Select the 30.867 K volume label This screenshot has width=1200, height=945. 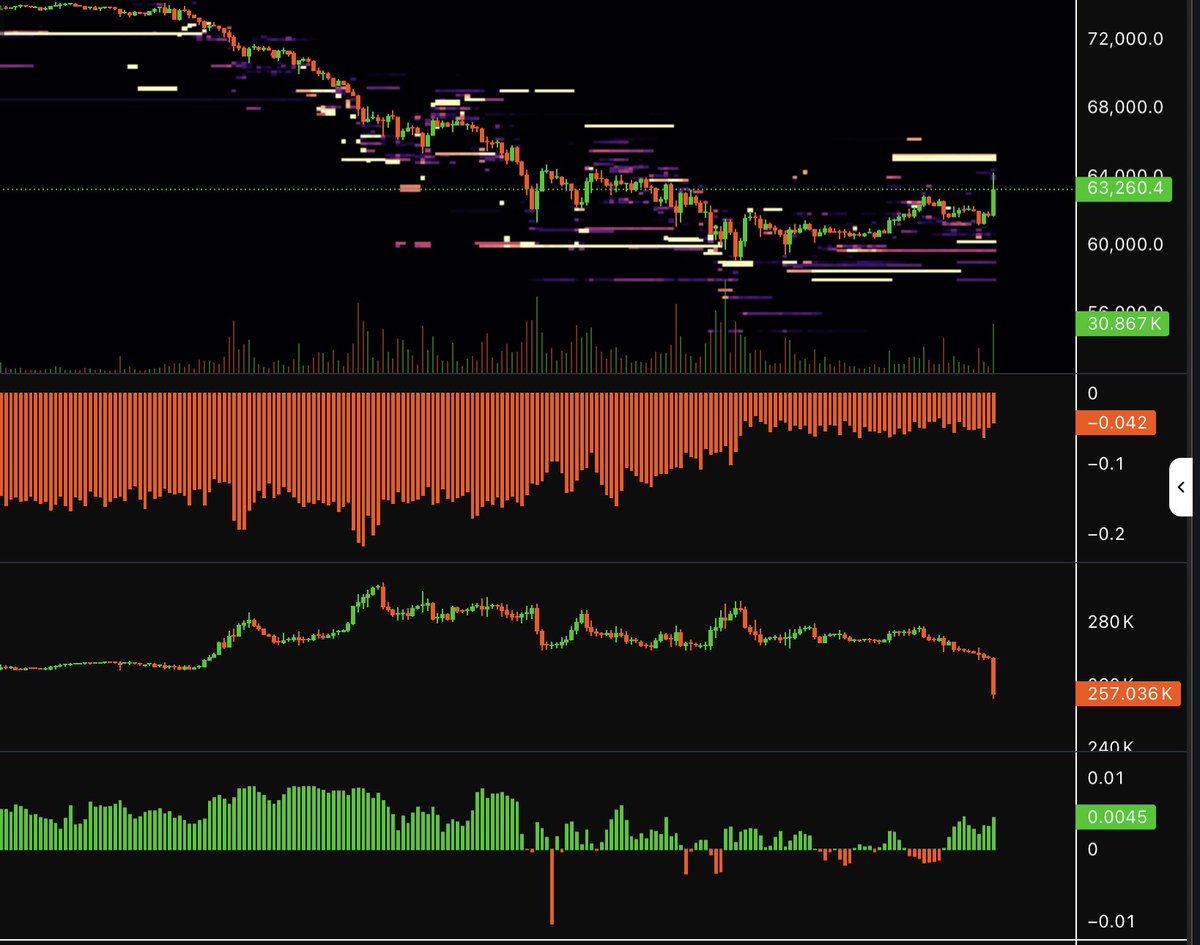tap(1123, 324)
